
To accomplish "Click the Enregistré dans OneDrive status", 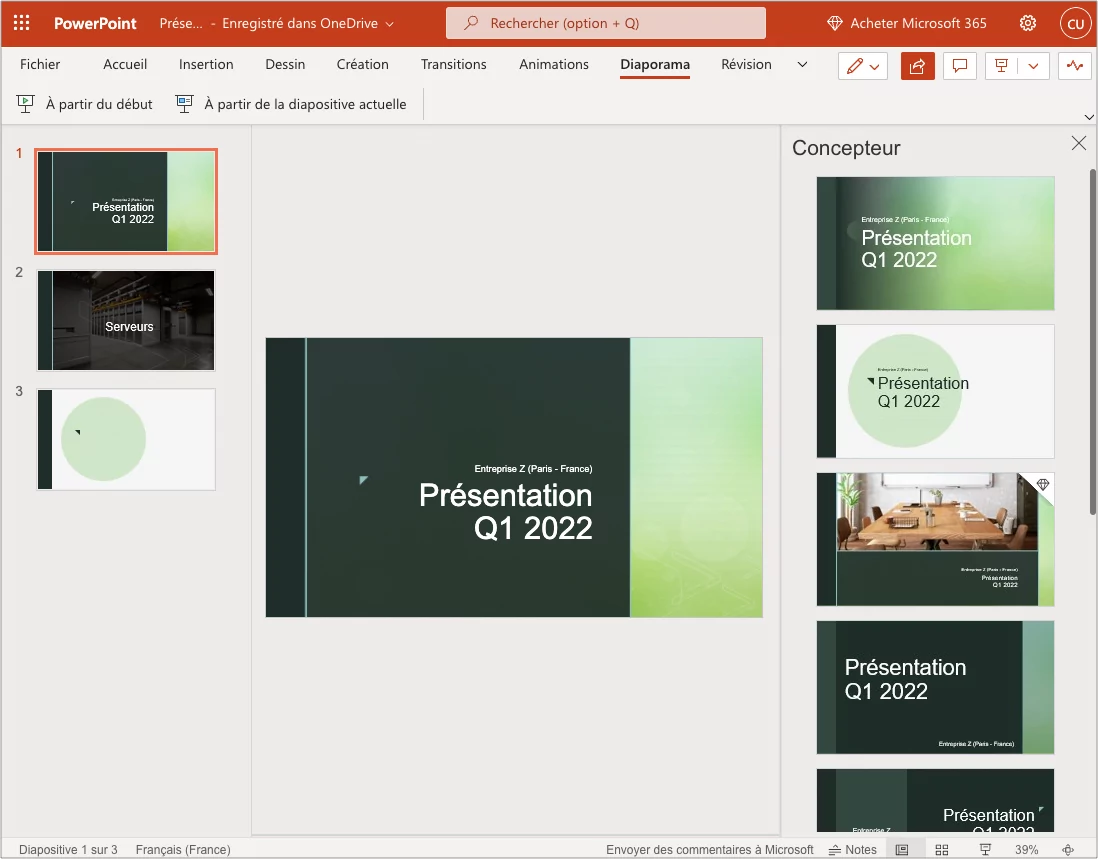I will pos(300,23).
